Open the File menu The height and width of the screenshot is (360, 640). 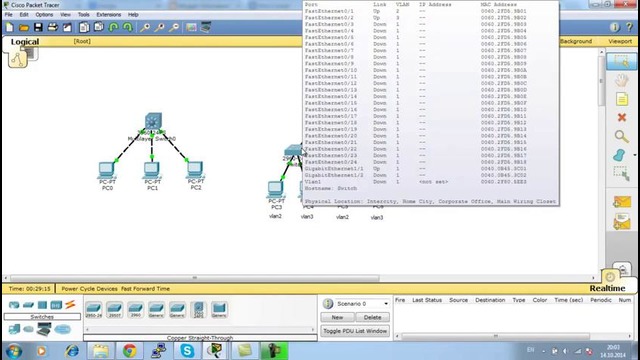click(8, 14)
